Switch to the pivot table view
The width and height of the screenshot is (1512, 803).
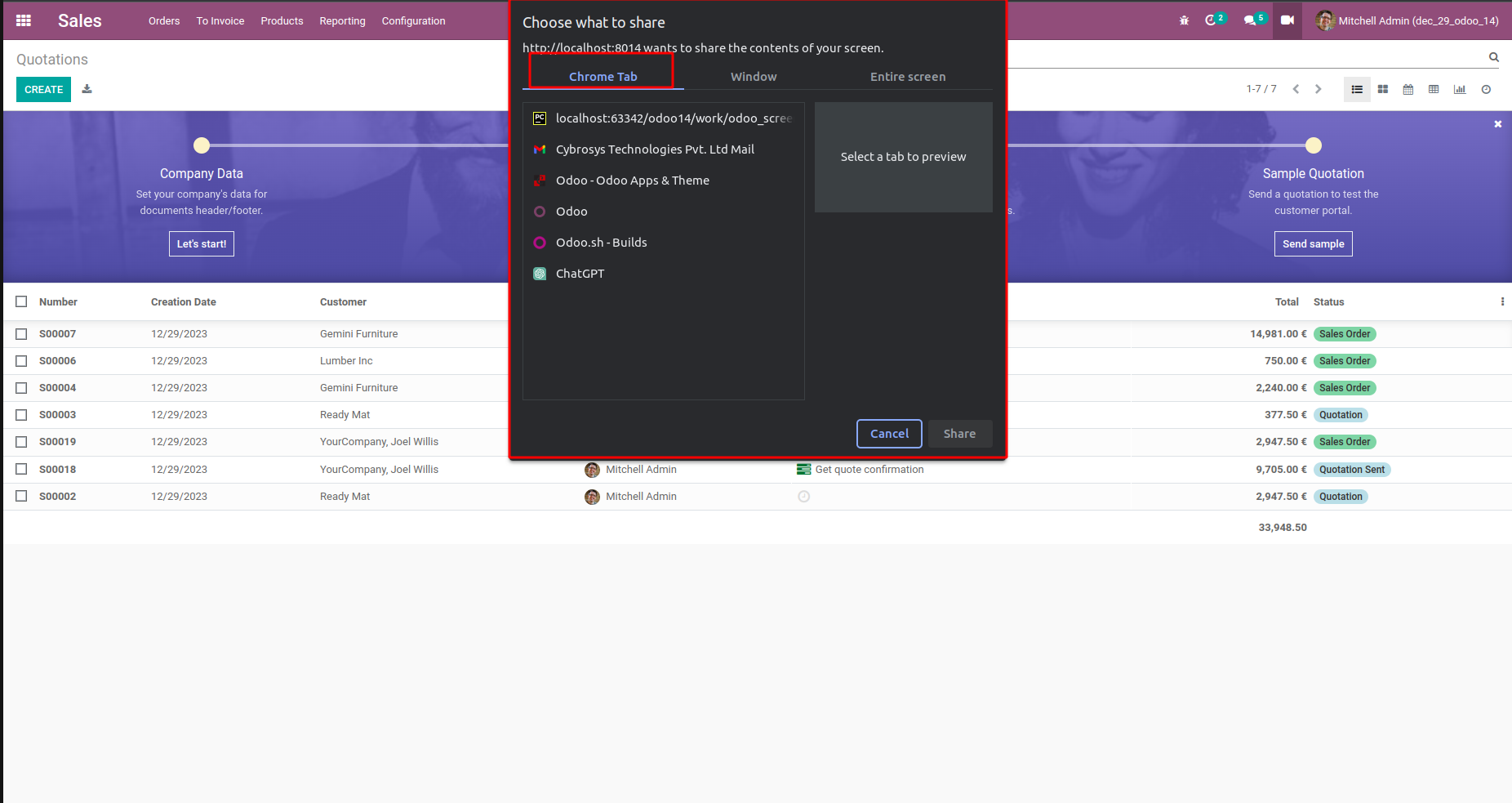[1434, 89]
